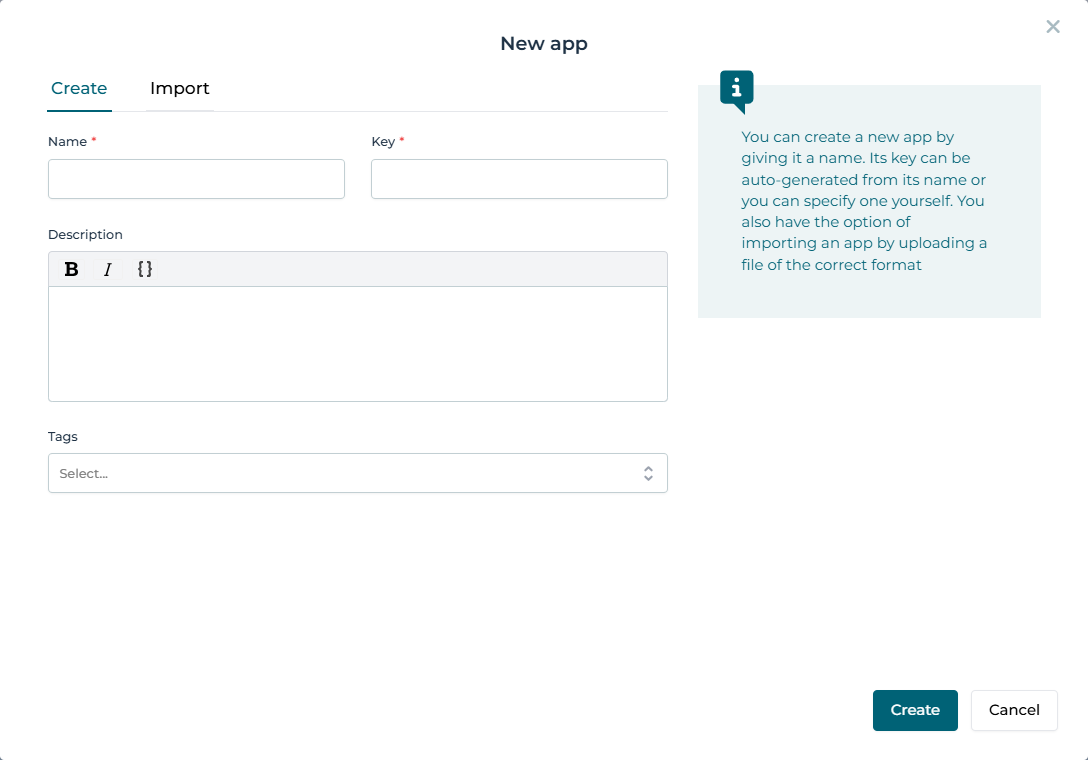The height and width of the screenshot is (760, 1088).
Task: Click the info icon above help text
Action: pos(737,90)
